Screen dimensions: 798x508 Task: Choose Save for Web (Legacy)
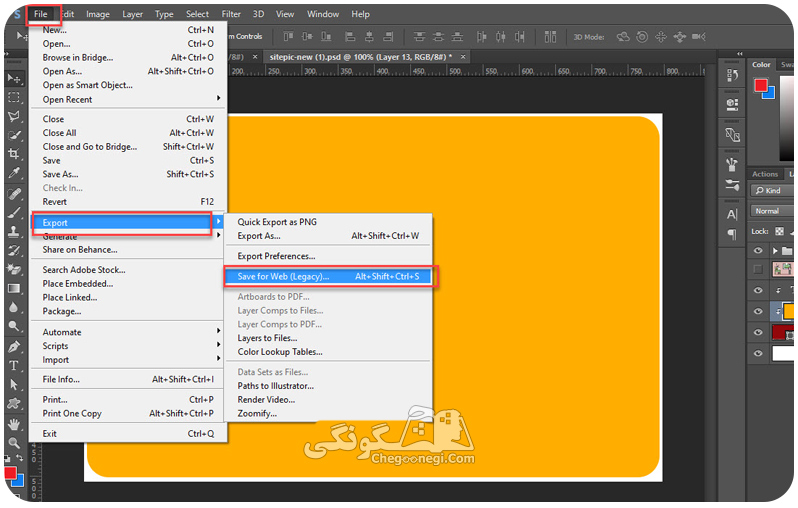coord(328,276)
